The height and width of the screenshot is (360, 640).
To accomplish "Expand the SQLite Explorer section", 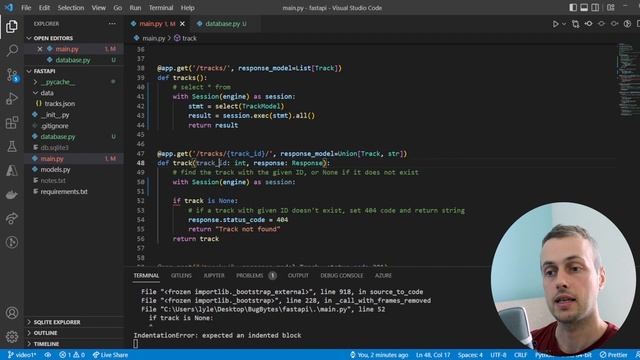I will coord(74,322).
